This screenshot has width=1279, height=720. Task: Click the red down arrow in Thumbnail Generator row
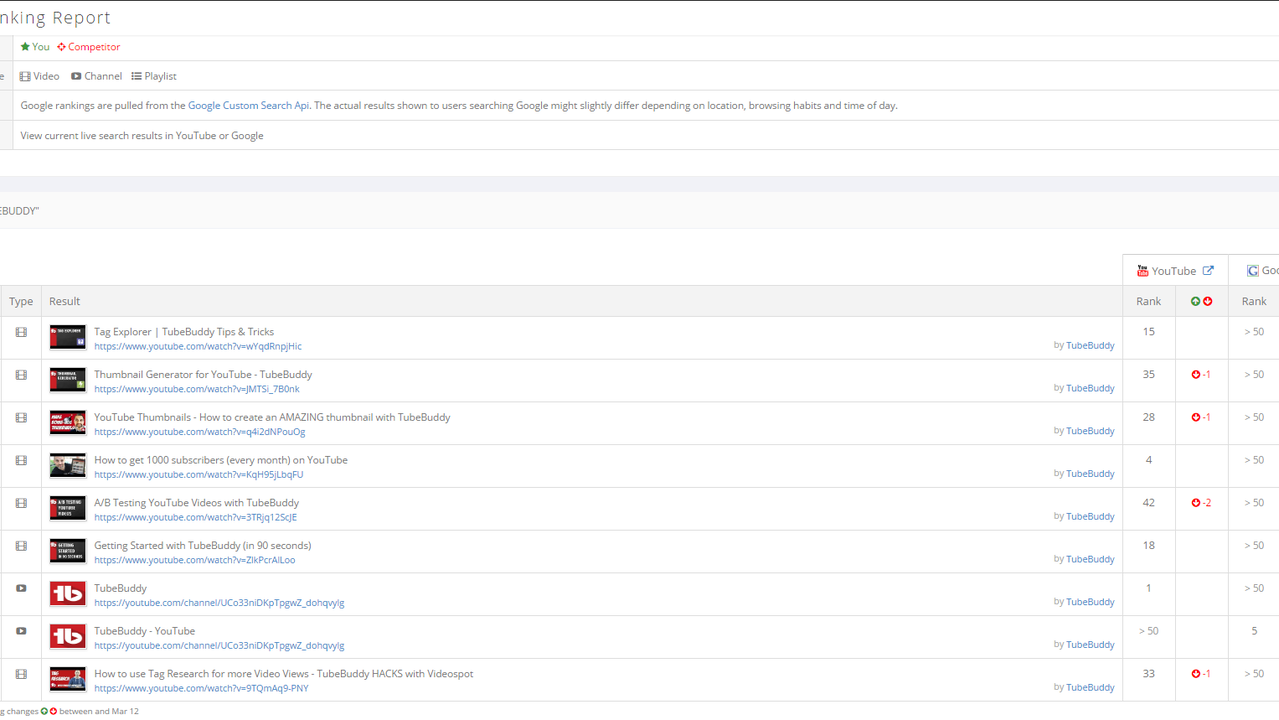point(1196,375)
